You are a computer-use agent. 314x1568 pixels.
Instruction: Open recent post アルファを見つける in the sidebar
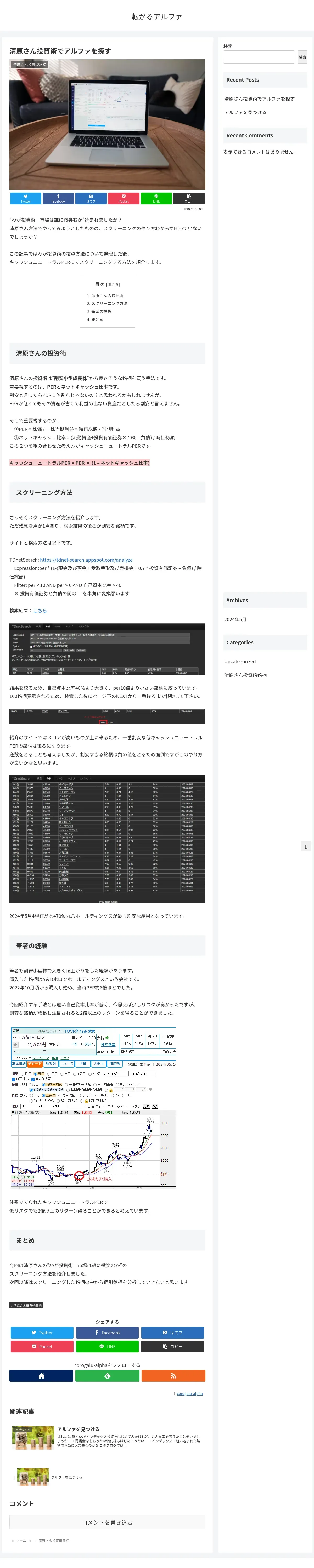(245, 113)
